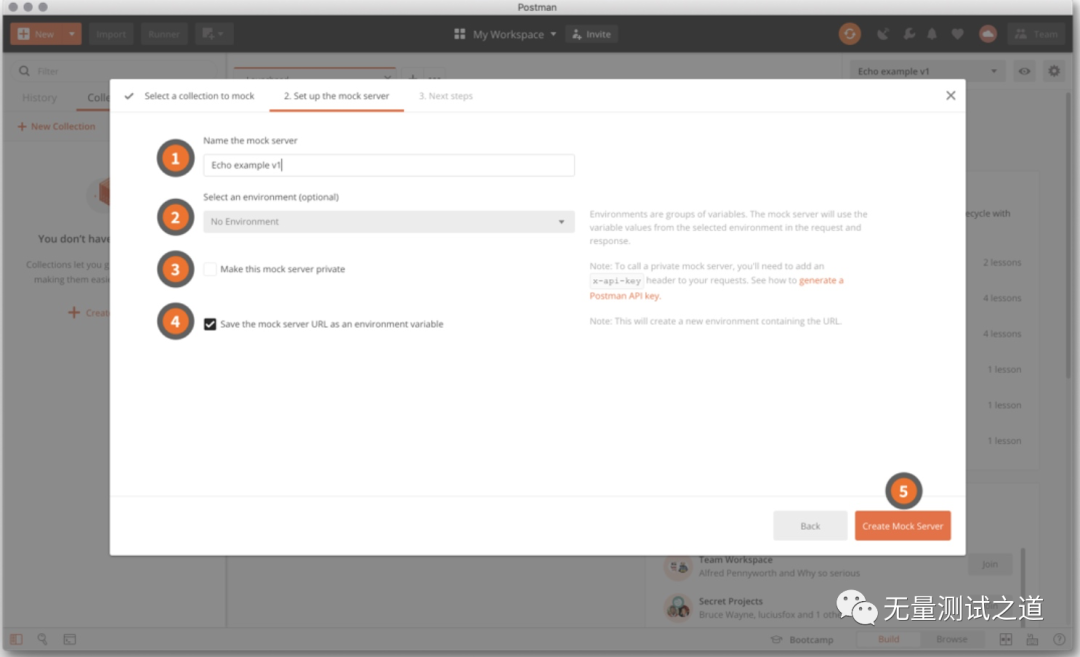Open the user avatar menu

988,34
